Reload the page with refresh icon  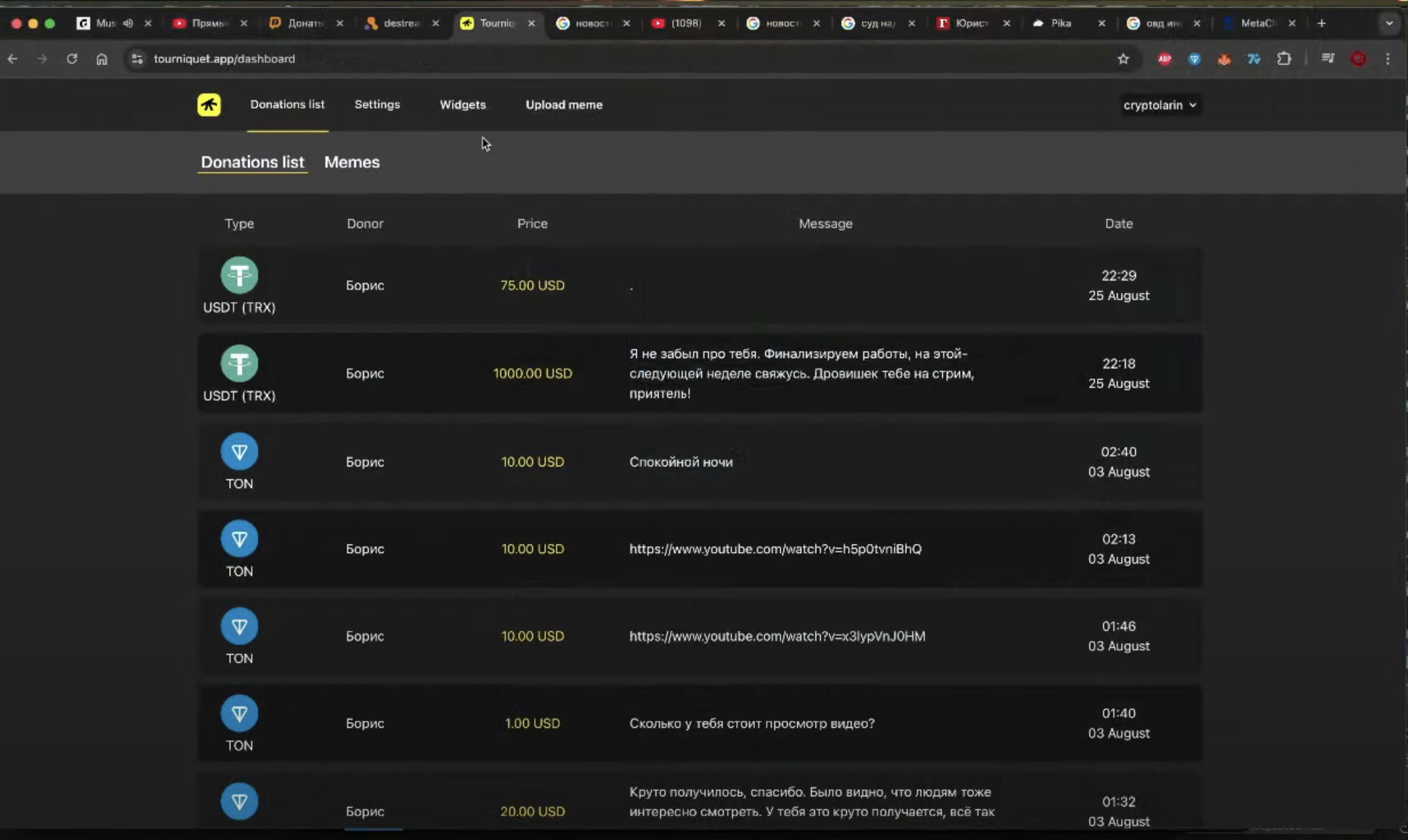coord(72,59)
